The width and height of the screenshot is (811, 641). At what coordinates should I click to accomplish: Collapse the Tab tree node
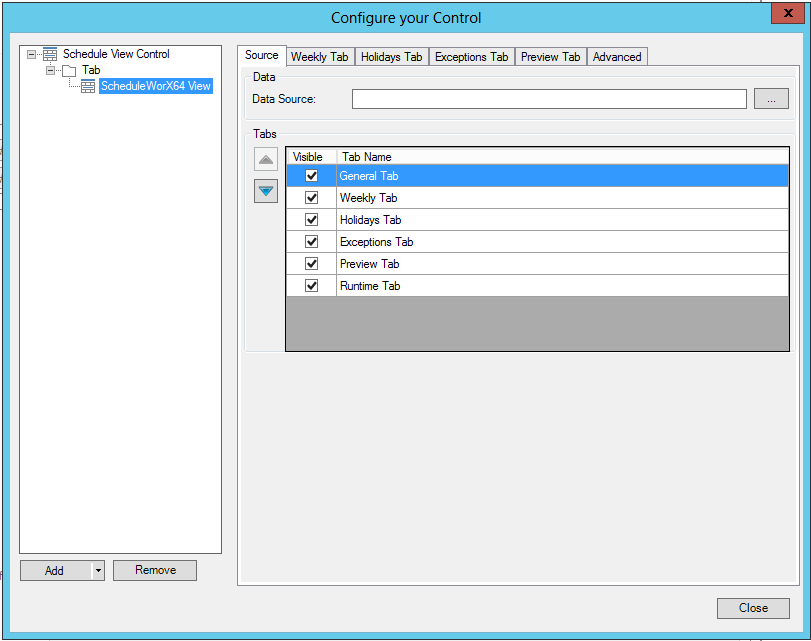50,71
